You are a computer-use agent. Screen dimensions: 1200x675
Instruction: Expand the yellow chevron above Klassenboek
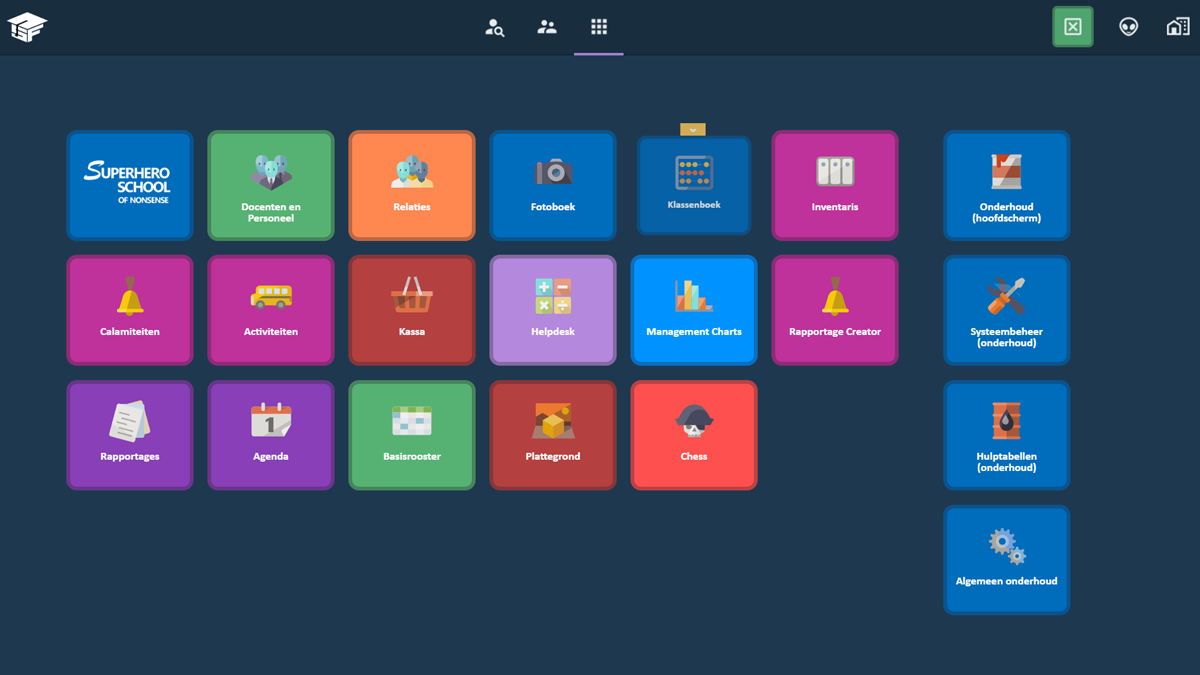(x=693, y=130)
